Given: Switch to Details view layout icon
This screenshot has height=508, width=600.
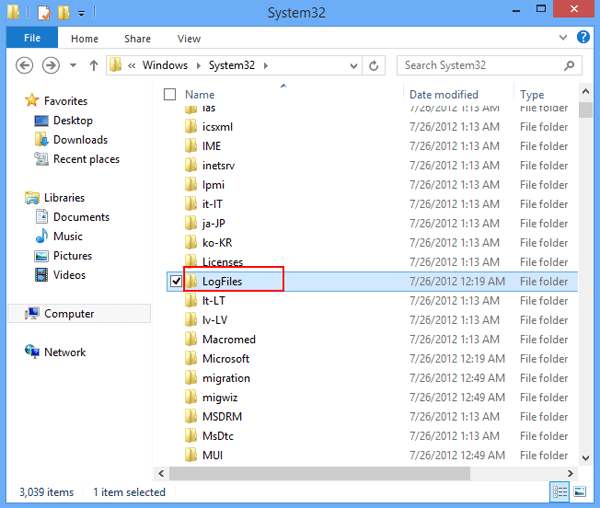Looking at the screenshot, I should (x=559, y=492).
